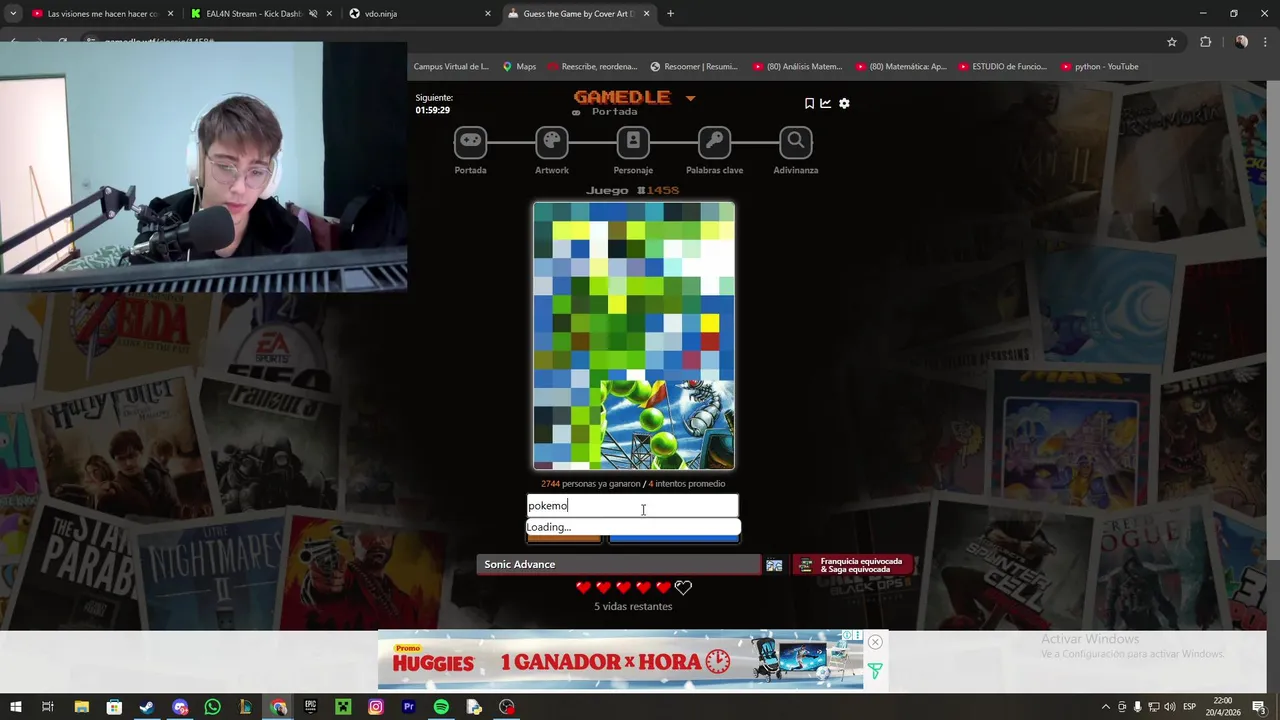Click the Sonic Advance previous guess row

pyautogui.click(x=618, y=565)
